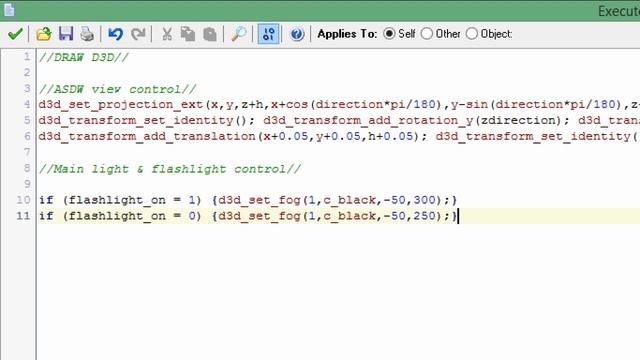640x360 pixels.
Task: Cut selection with the scissors icon
Action: click(167, 34)
